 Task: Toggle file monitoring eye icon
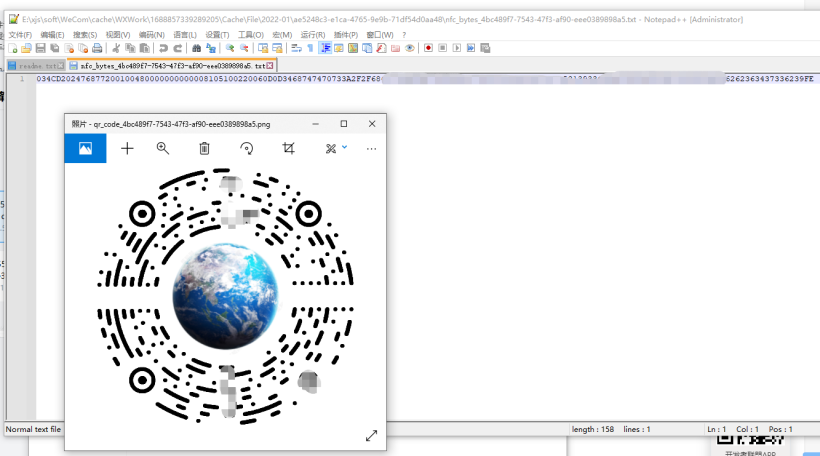click(409, 48)
